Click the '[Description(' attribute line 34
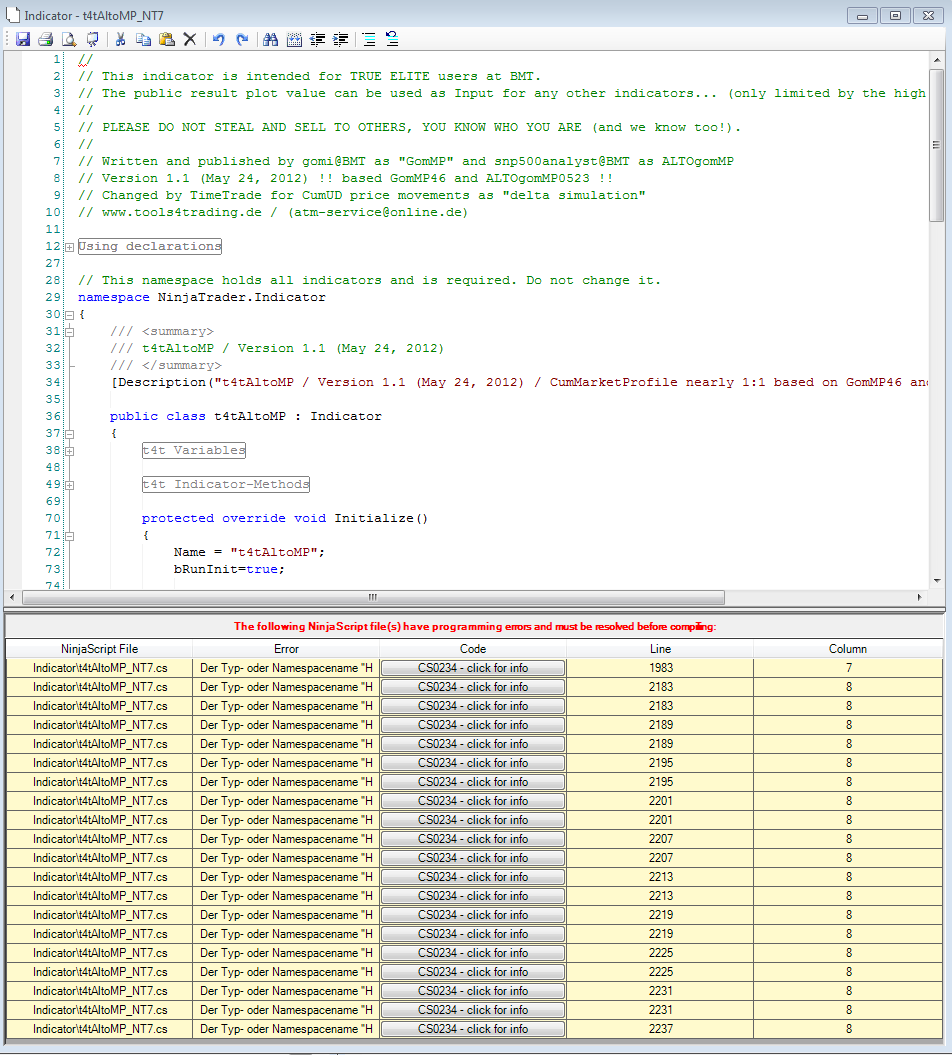 point(518,382)
